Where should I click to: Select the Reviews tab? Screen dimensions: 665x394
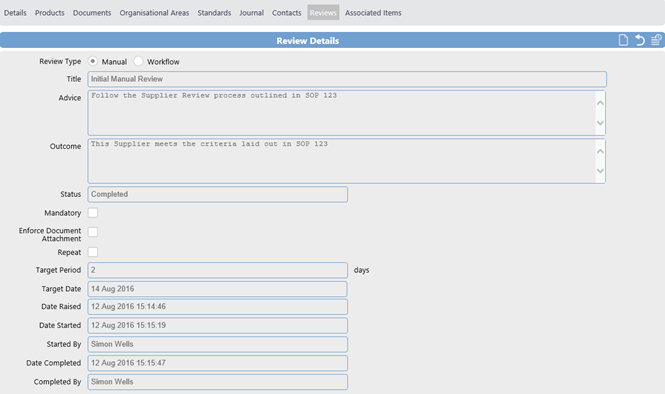(x=323, y=13)
